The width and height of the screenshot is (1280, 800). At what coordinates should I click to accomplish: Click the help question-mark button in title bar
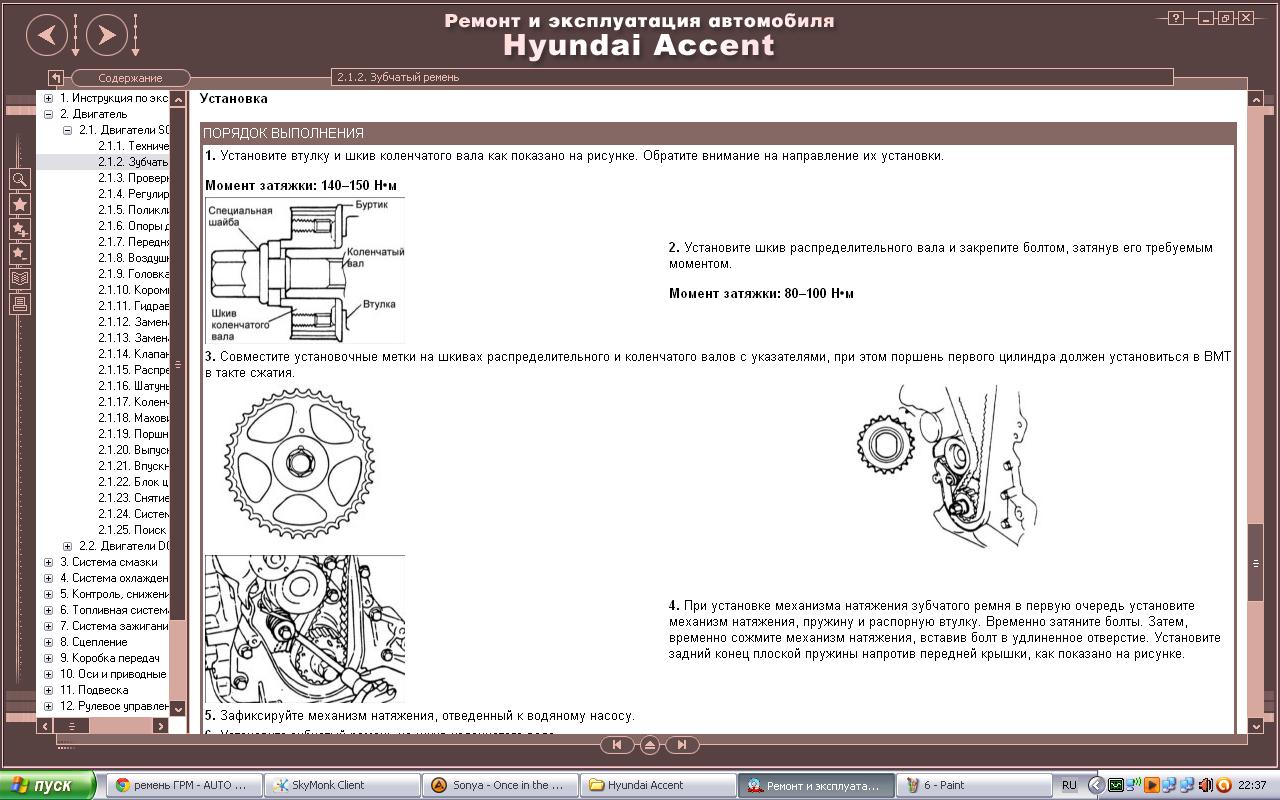(x=1176, y=18)
